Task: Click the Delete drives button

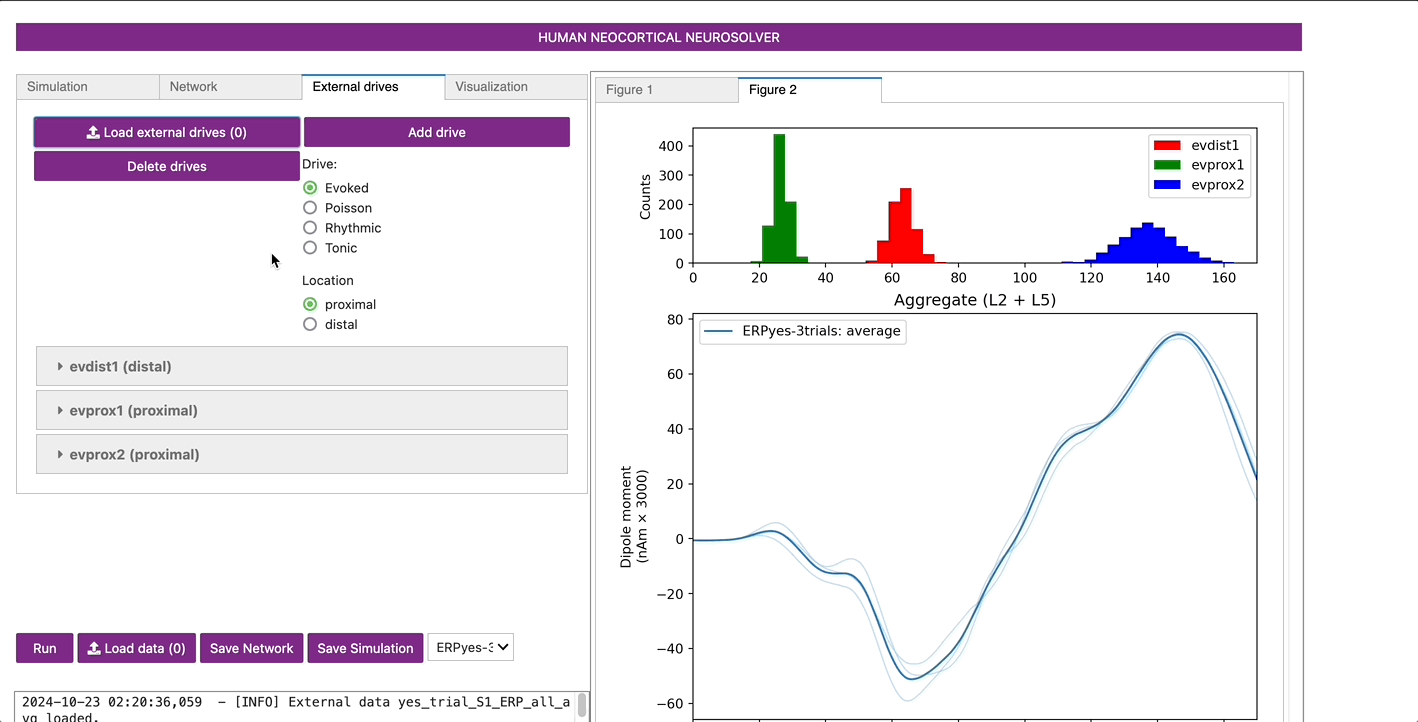Action: pyautogui.click(x=167, y=166)
